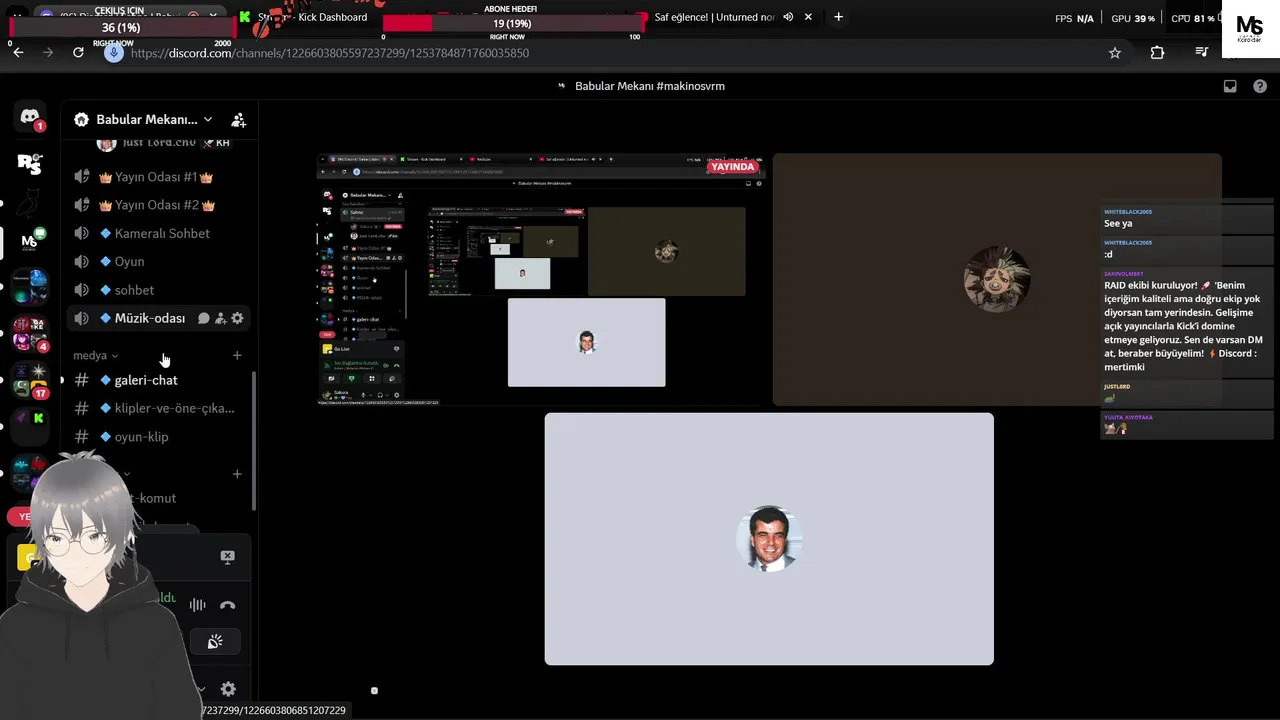The image size is (1280, 720).
Task: Disconnect from voice with hang-up icon
Action: tap(228, 605)
